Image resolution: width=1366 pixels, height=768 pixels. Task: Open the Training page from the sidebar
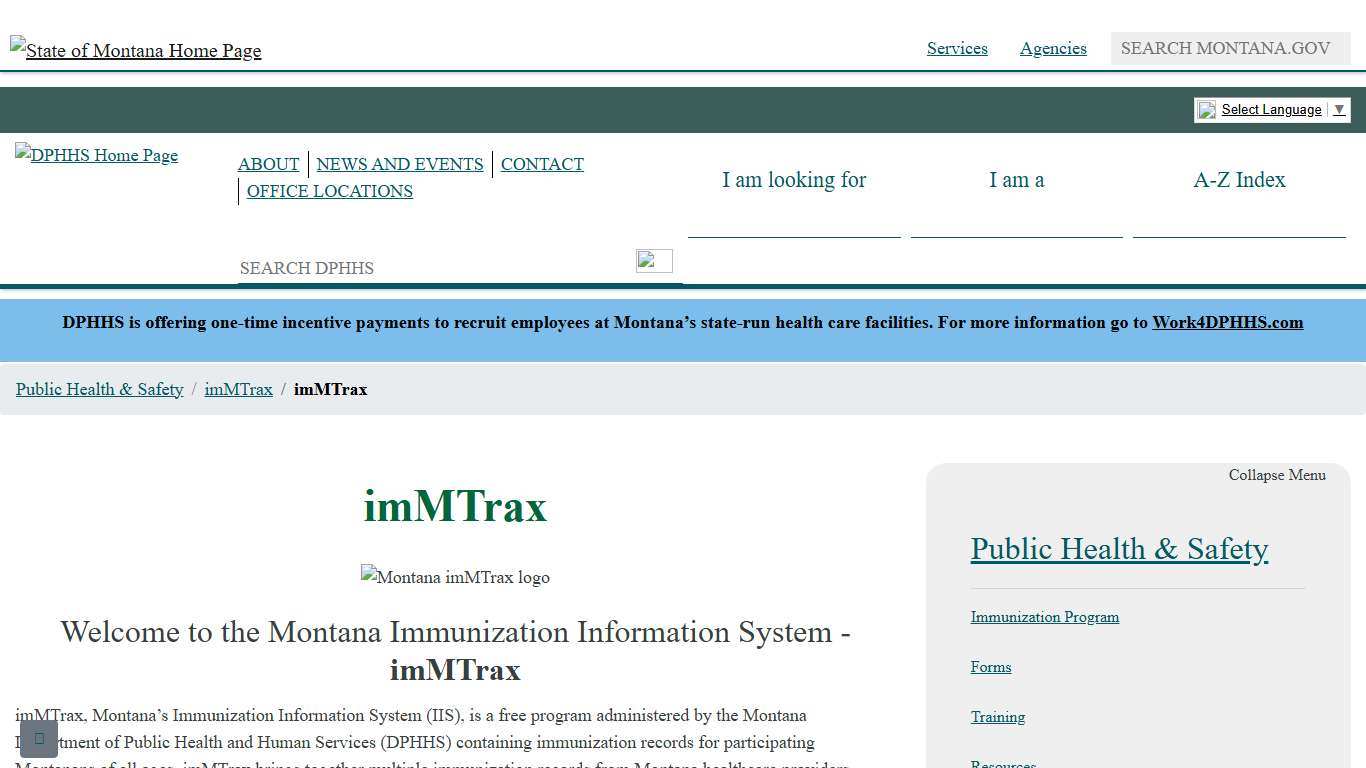click(998, 717)
